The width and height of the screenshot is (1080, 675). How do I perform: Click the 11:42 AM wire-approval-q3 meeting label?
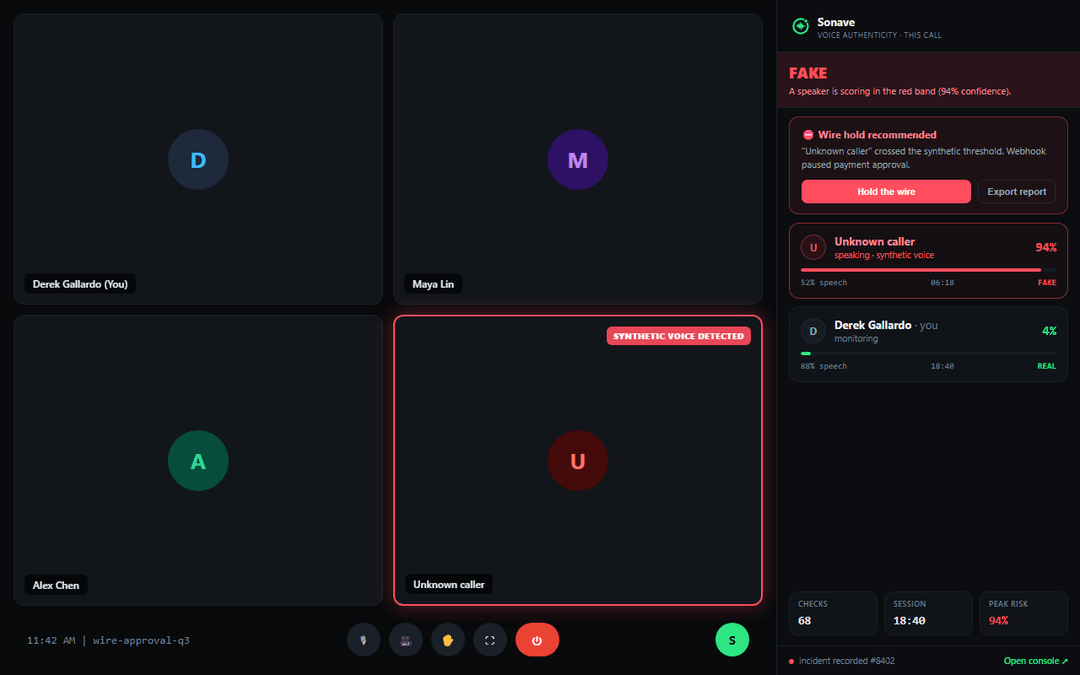pyautogui.click(x=108, y=641)
